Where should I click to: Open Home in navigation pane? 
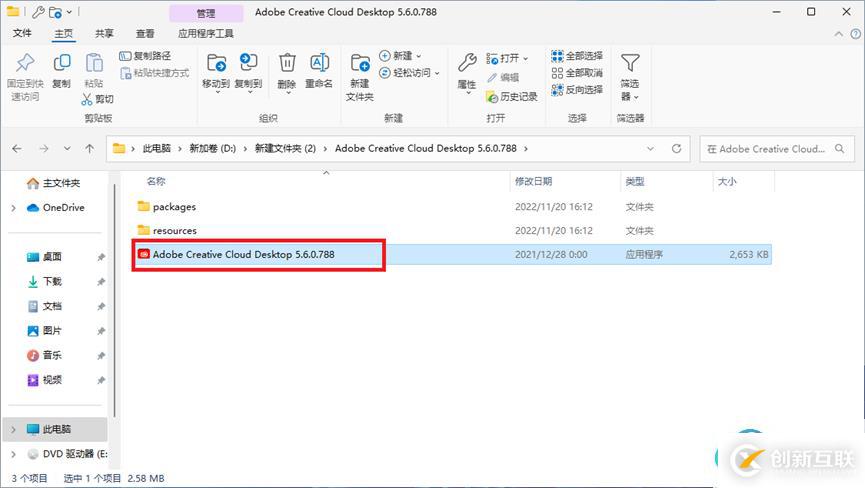click(x=54, y=183)
